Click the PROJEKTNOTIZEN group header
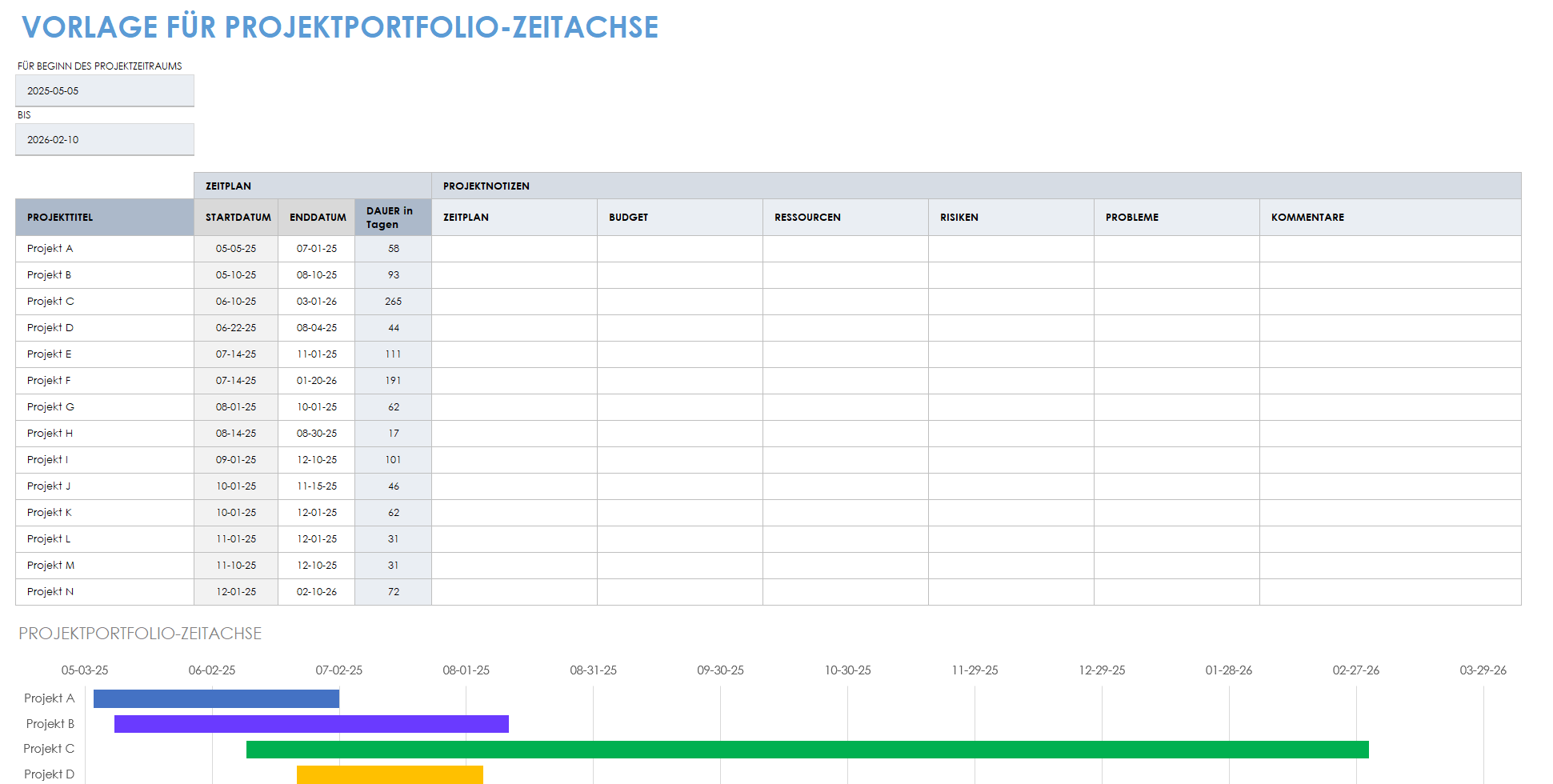This screenshot has height=784, width=1553. (976, 186)
